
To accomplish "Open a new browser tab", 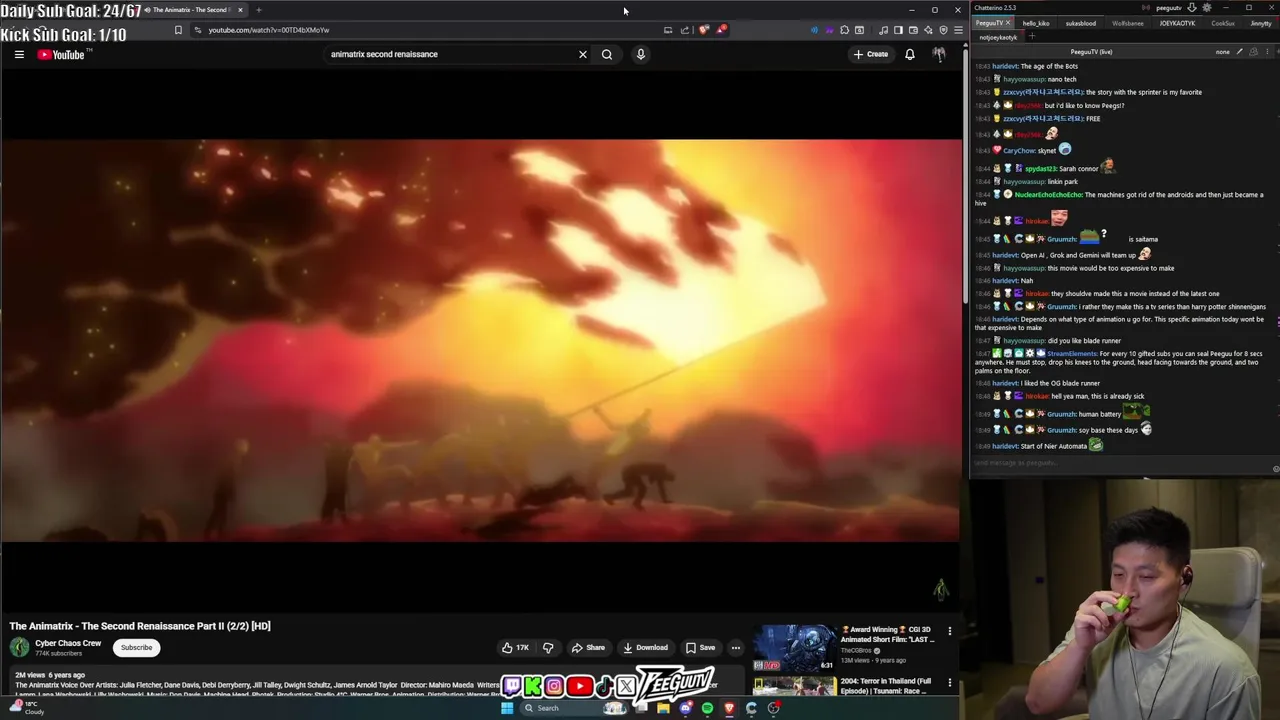I will 259,10.
